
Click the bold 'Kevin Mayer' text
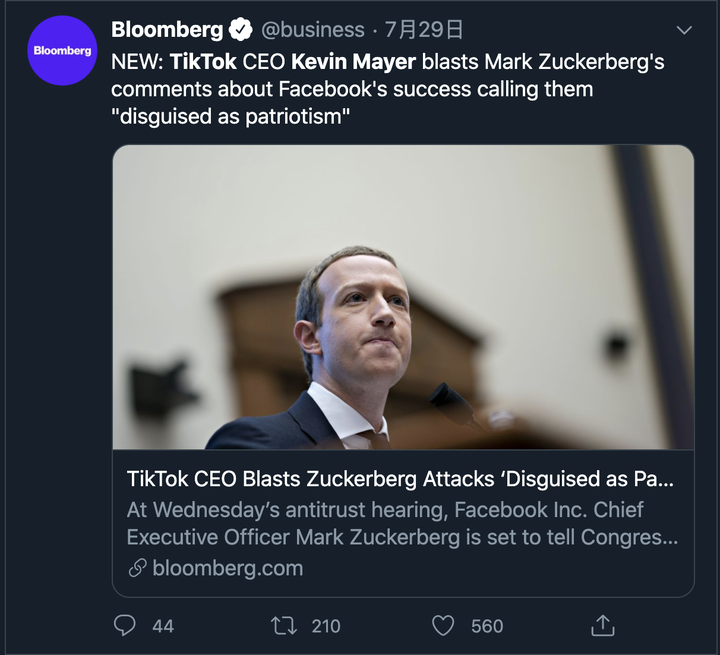tap(353, 62)
